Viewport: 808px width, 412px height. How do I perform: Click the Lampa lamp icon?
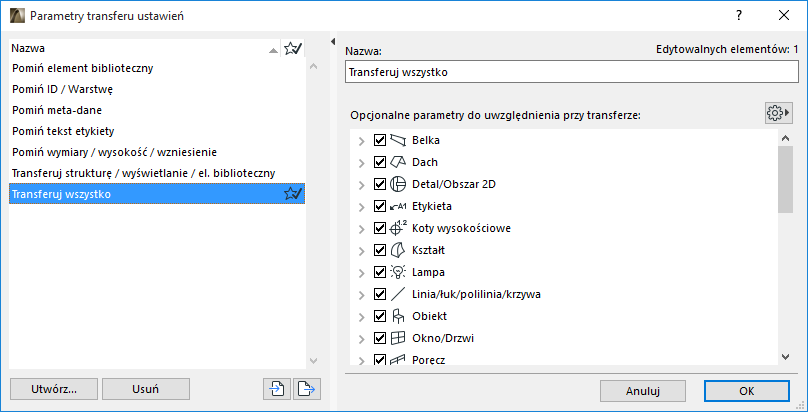[399, 272]
